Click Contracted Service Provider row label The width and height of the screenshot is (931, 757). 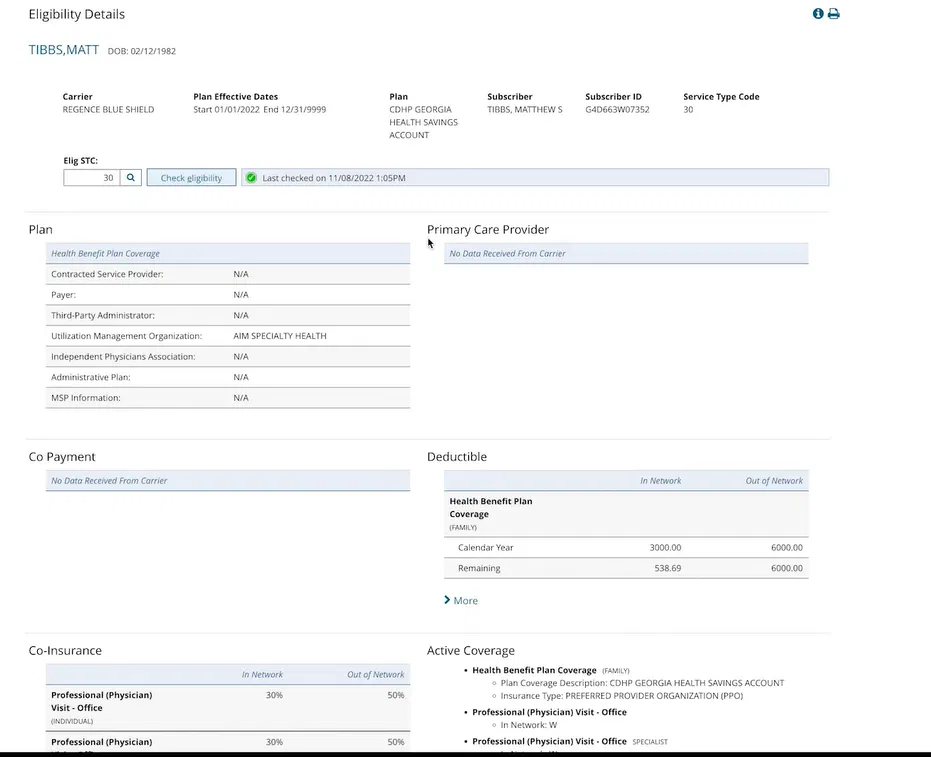click(107, 274)
